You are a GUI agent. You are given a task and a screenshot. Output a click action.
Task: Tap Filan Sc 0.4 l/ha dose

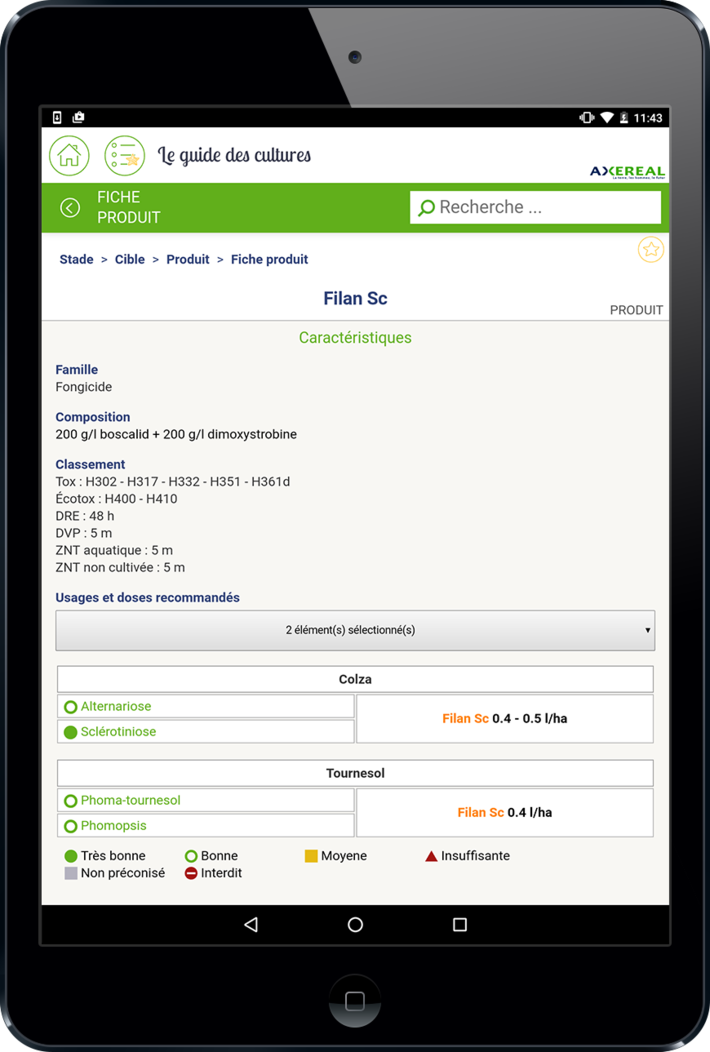point(505,812)
